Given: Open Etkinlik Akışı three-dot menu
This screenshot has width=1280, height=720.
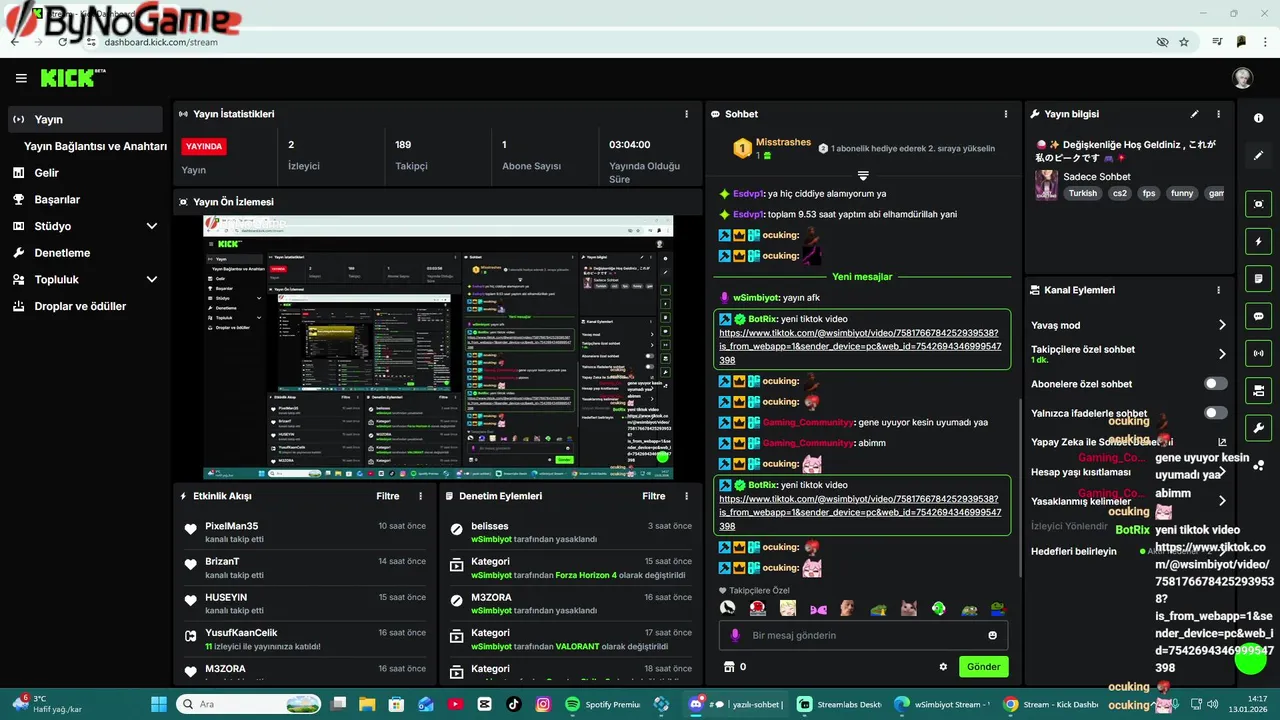Looking at the screenshot, I should (420, 496).
